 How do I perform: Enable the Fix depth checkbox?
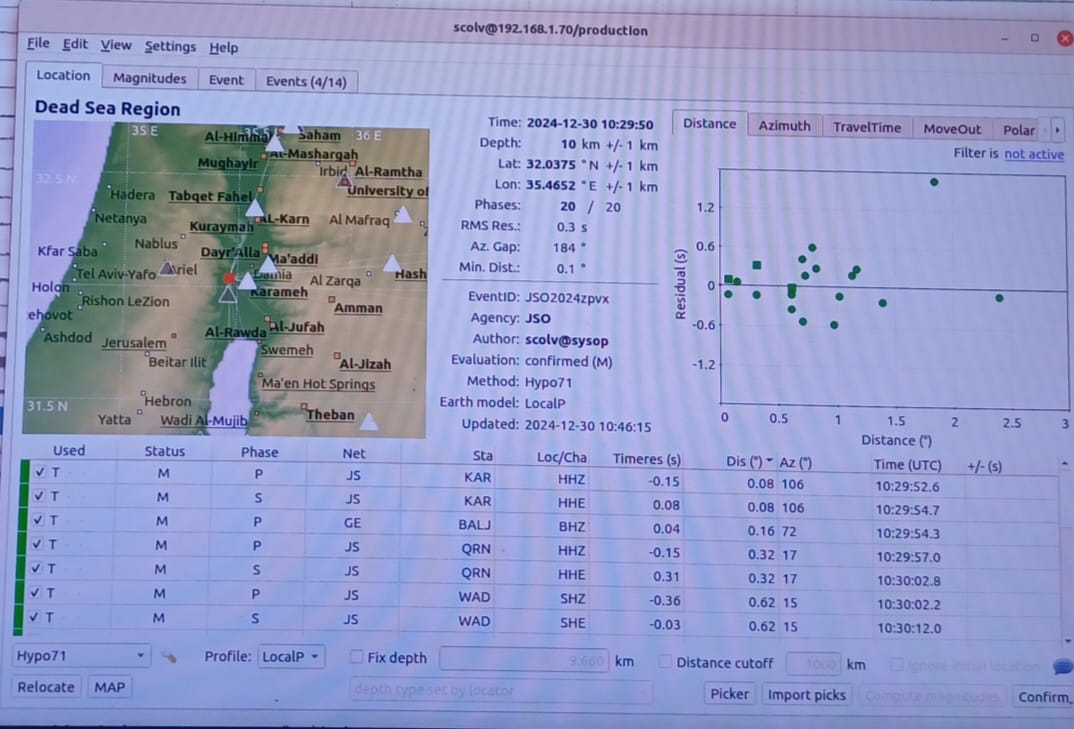tap(356, 658)
